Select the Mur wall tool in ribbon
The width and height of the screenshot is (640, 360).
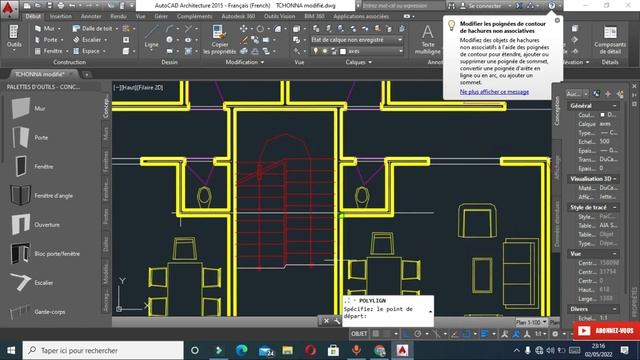[x=45, y=28]
